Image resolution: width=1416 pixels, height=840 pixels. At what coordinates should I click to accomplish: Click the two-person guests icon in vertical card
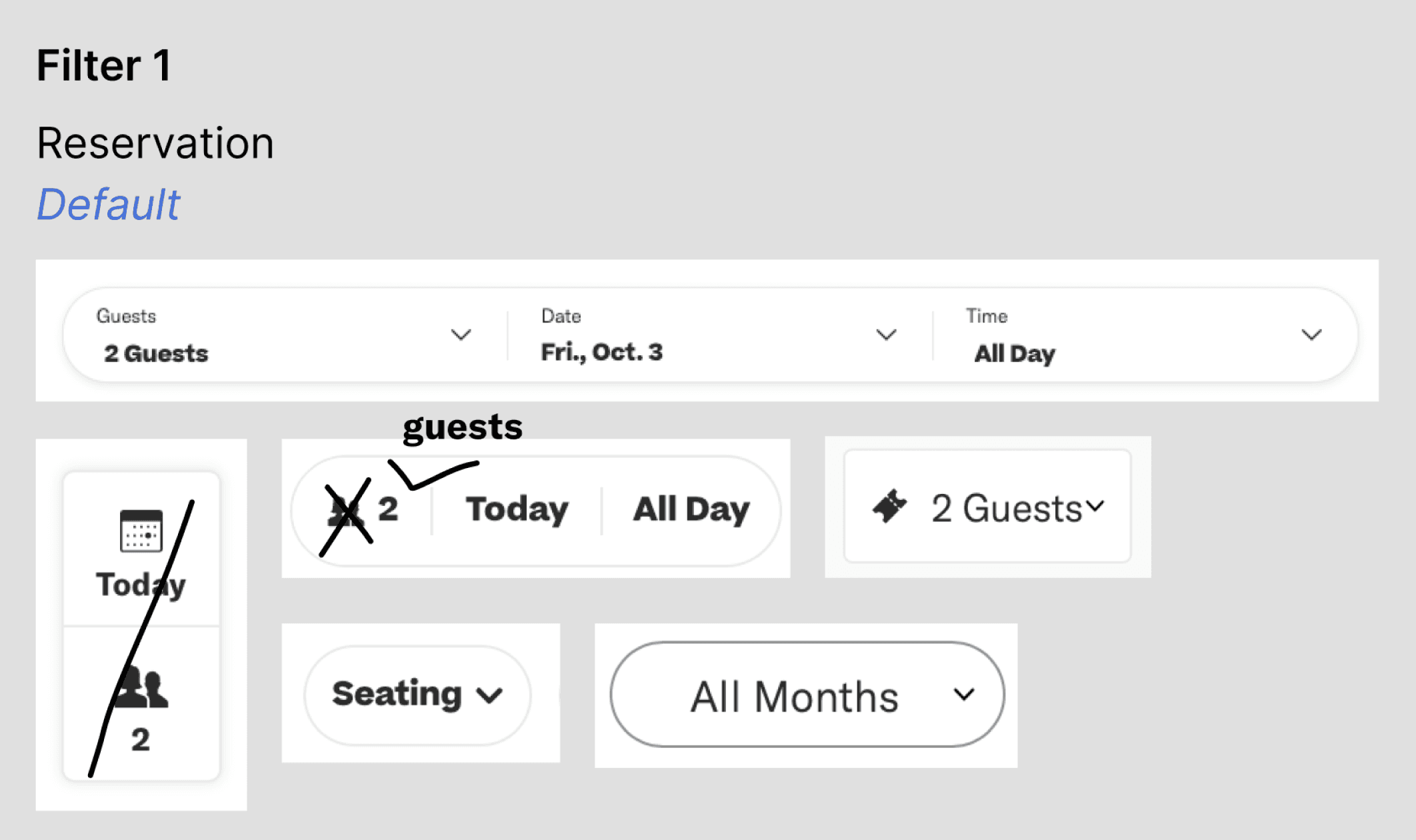tap(142, 687)
